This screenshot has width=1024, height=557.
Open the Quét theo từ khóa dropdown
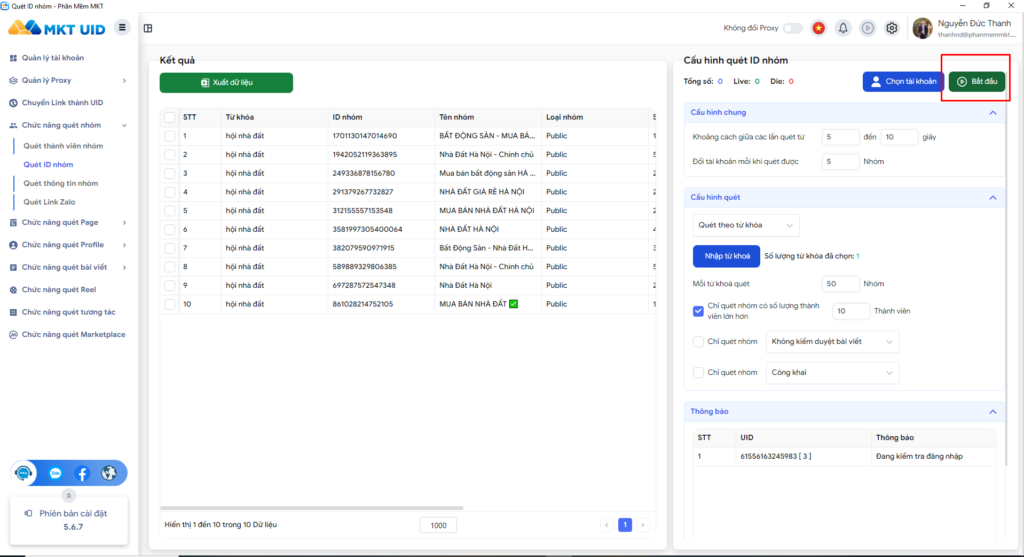click(x=746, y=225)
